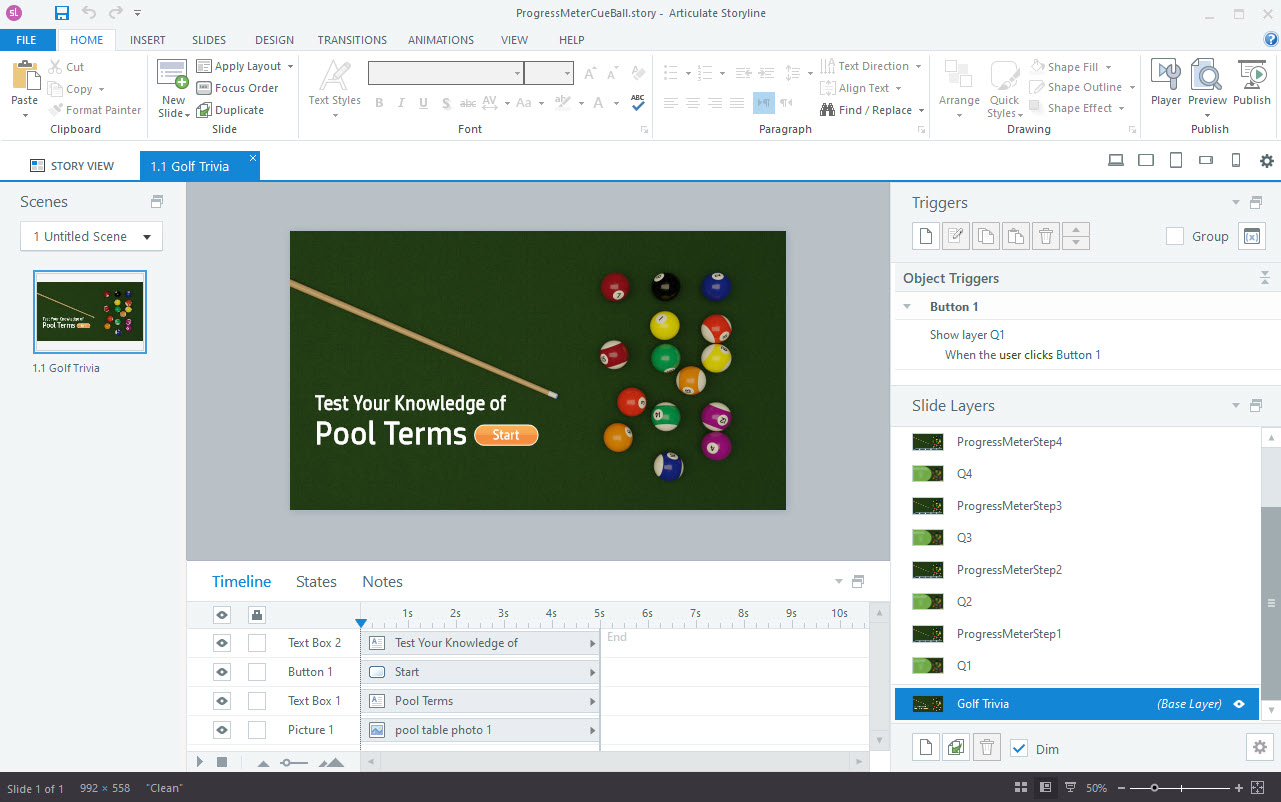Open the gear settings for slide layers
The width and height of the screenshot is (1281, 802).
click(1259, 748)
